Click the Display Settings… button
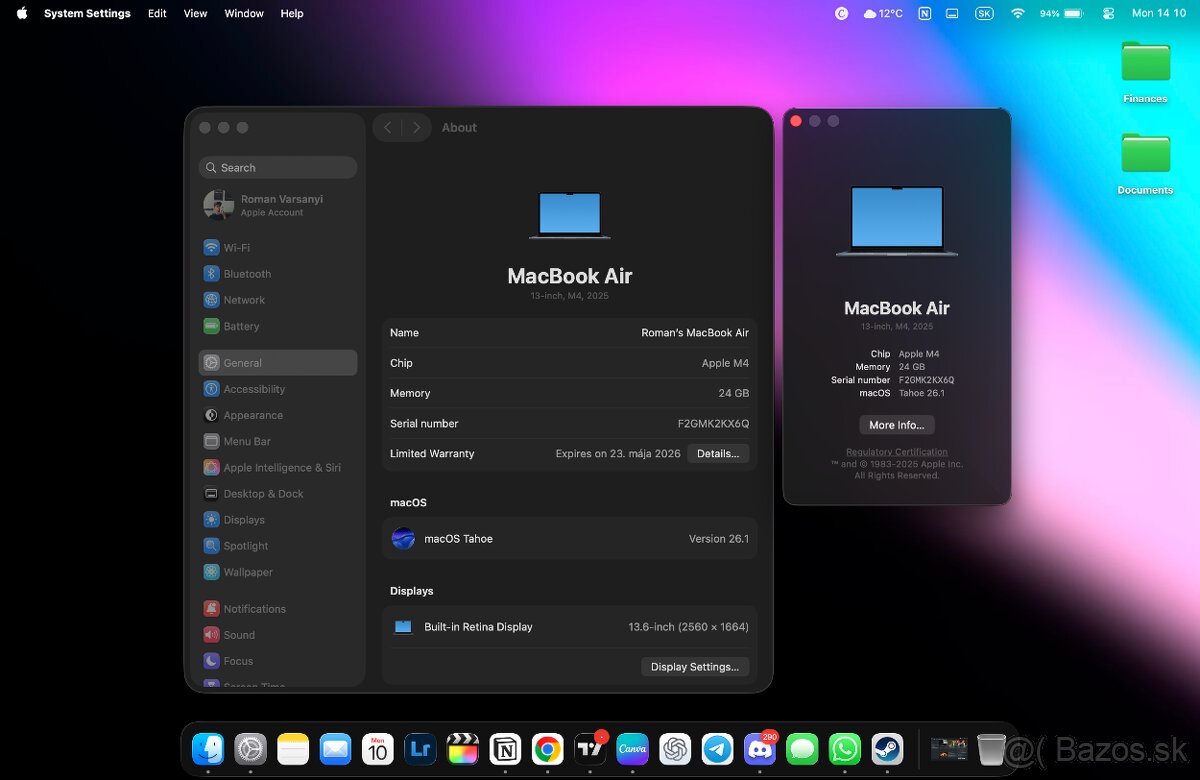Image resolution: width=1200 pixels, height=780 pixels. [x=694, y=667]
